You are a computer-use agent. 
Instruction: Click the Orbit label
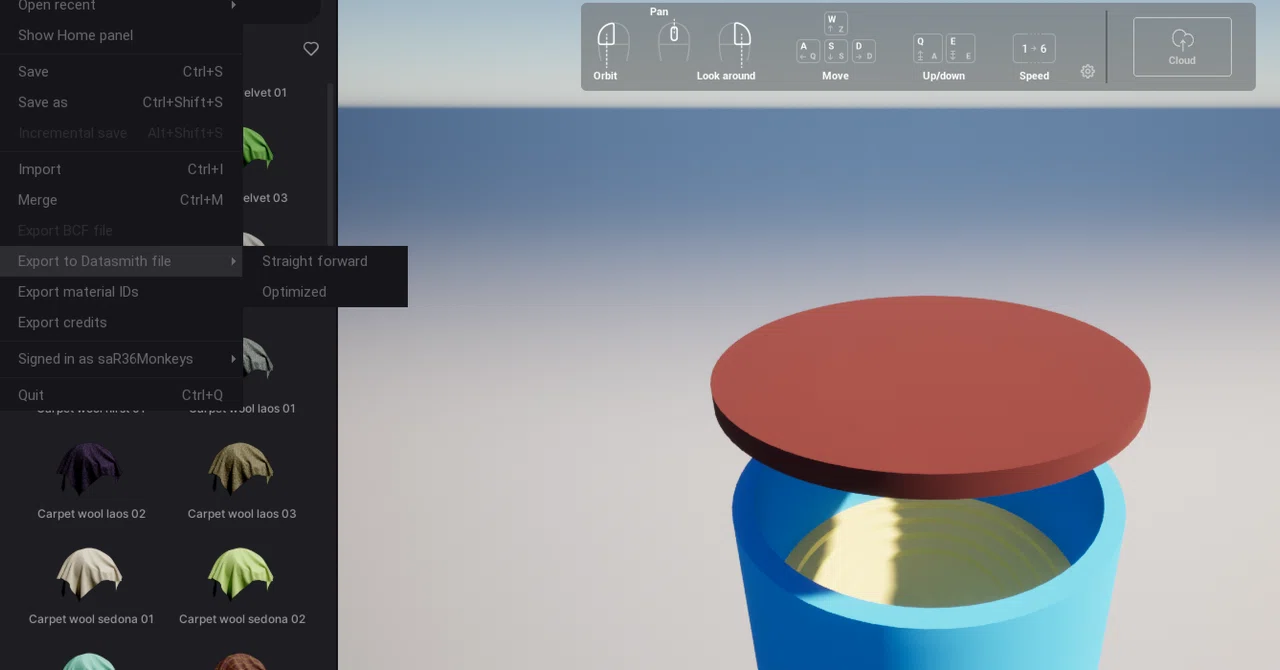coord(605,76)
